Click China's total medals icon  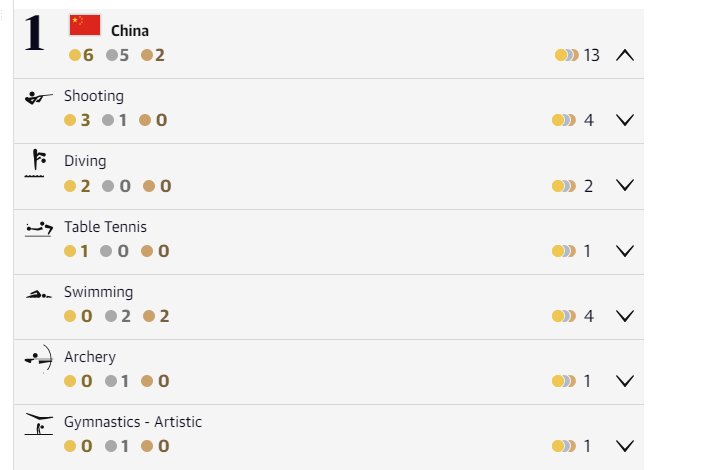(566, 55)
